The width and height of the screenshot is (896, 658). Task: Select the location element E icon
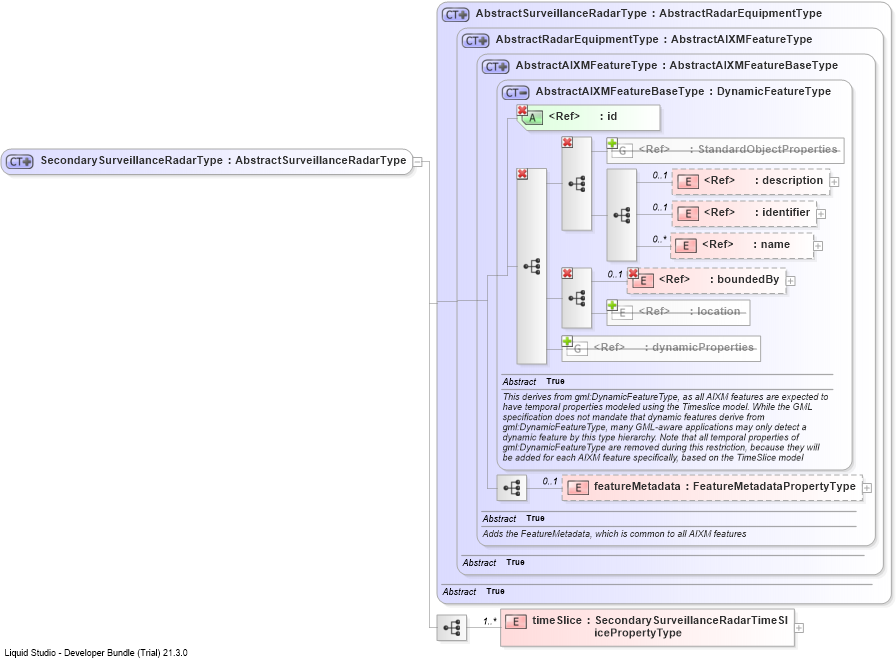(622, 313)
